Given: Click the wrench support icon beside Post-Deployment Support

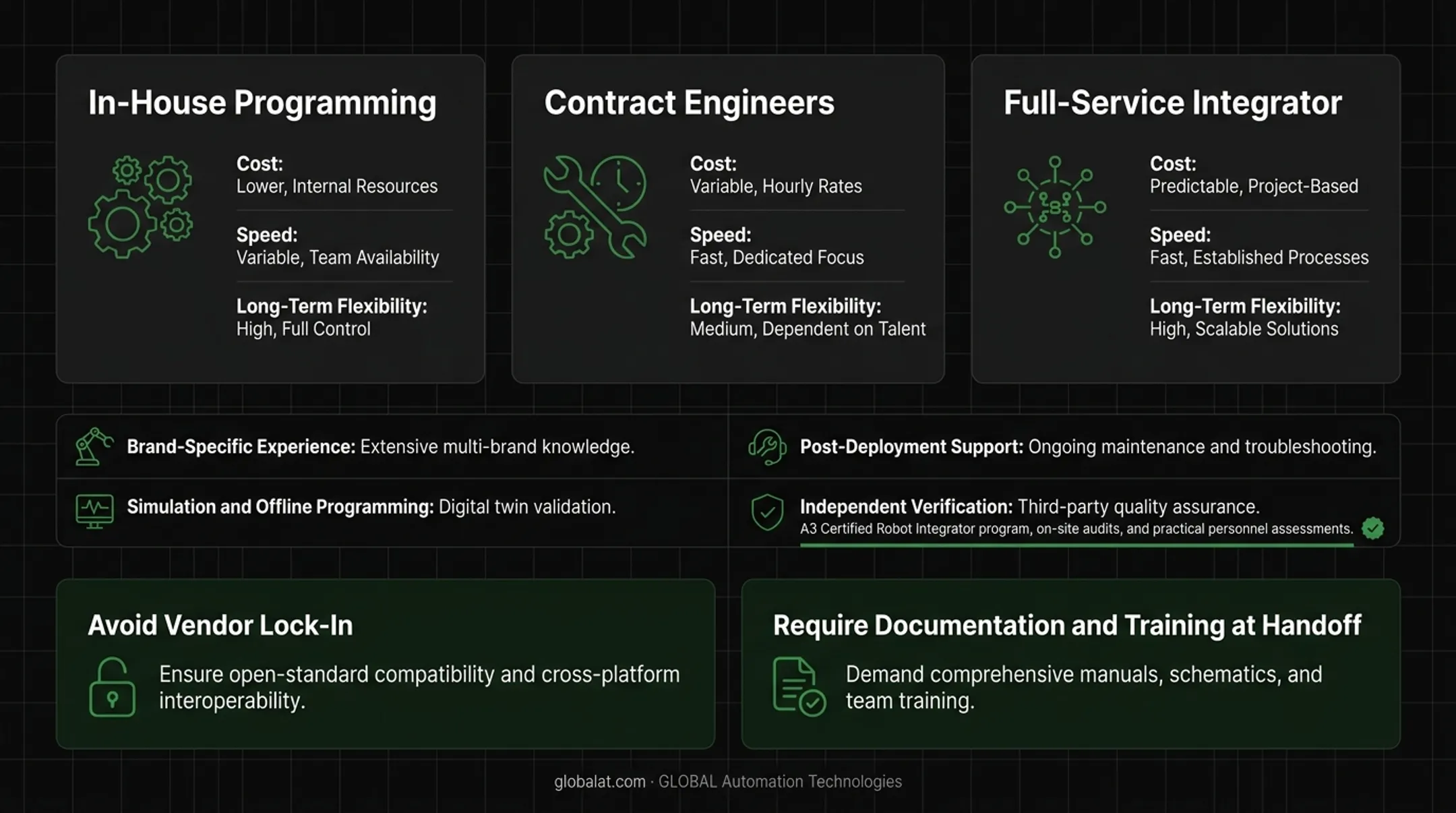Looking at the screenshot, I should click(x=767, y=447).
